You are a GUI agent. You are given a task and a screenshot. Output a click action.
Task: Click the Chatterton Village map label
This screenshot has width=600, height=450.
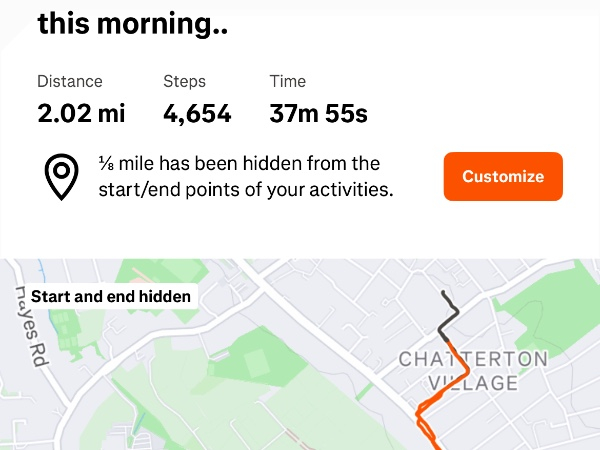pos(473,370)
